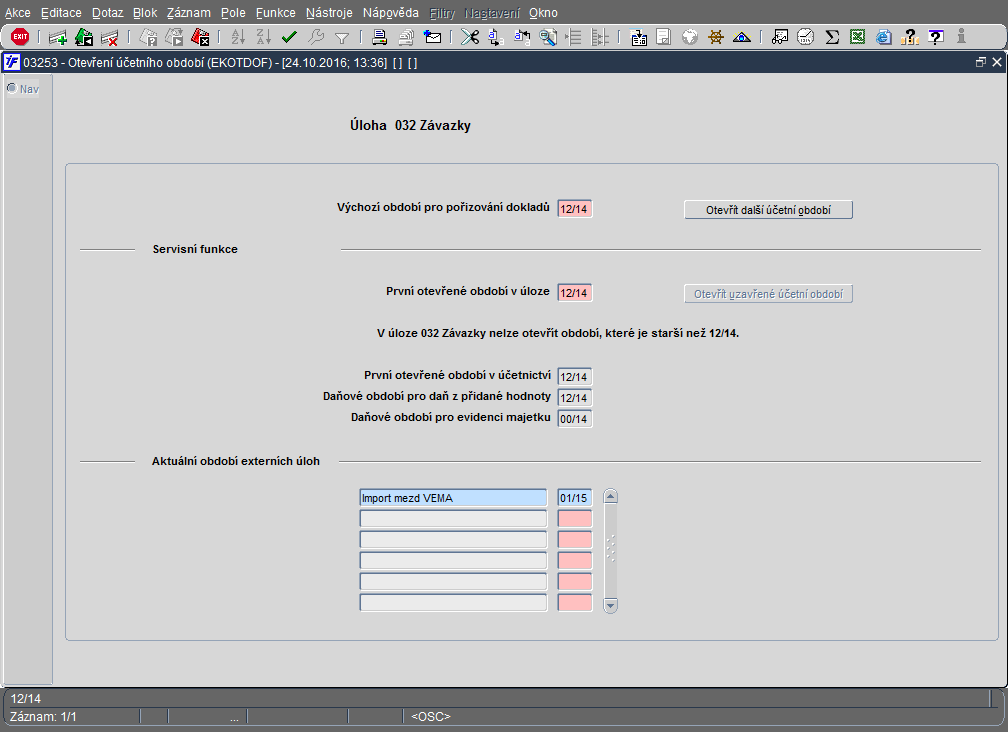
Task: Click the Internet Explorer browser icon
Action: [x=884, y=37]
